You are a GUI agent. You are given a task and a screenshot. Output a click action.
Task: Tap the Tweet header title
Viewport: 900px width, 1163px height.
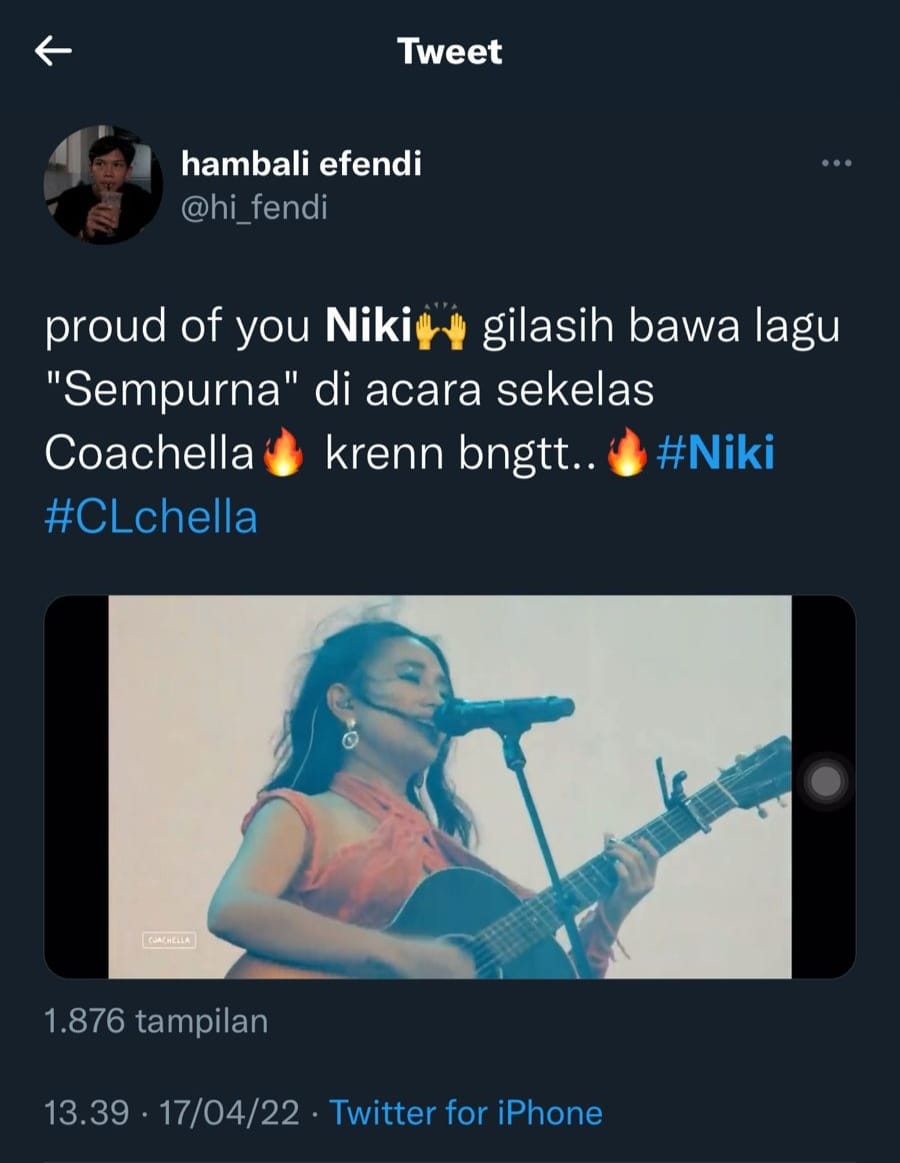pyautogui.click(x=450, y=51)
